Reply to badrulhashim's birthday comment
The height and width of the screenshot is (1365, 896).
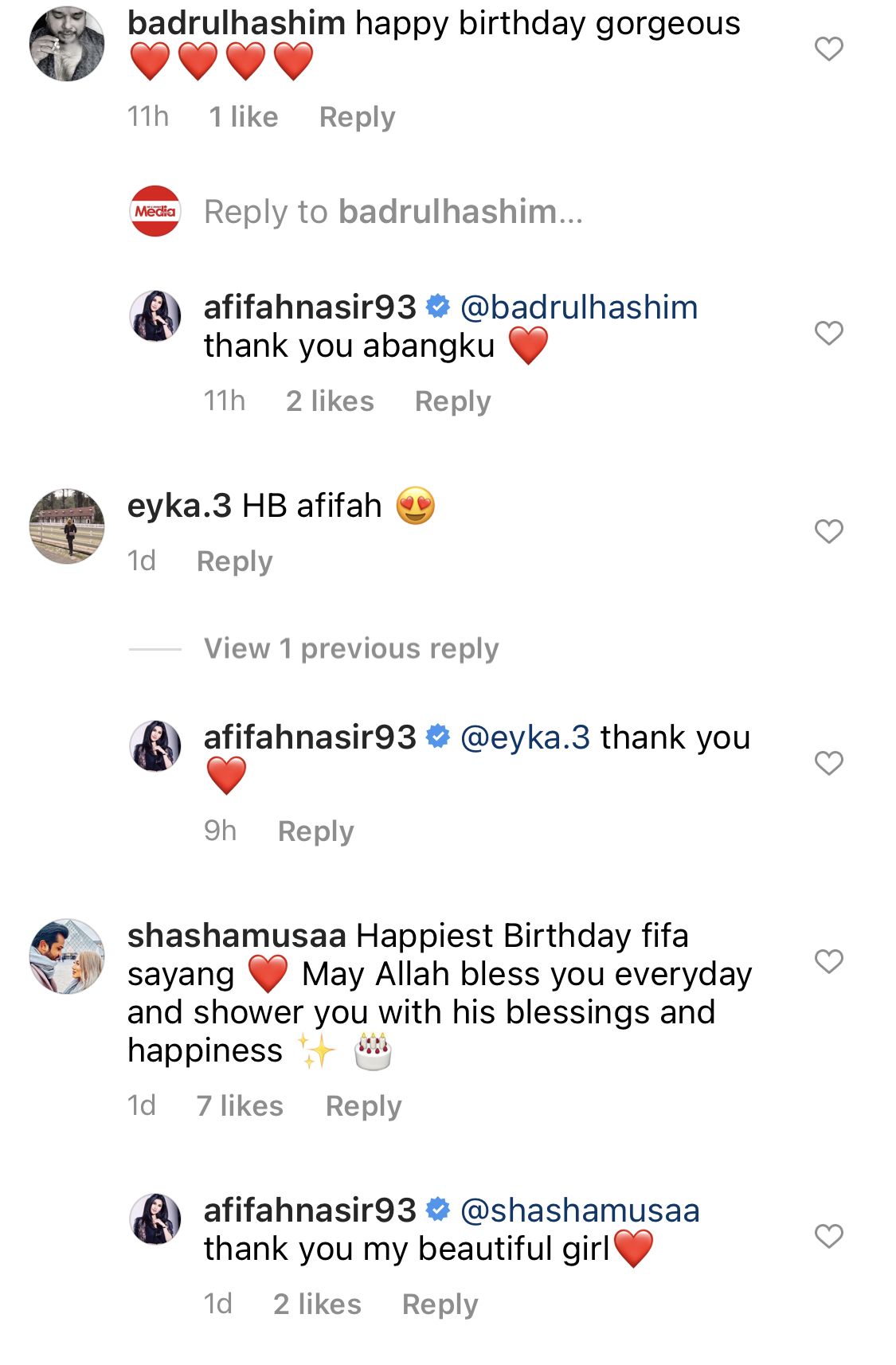pyautogui.click(x=357, y=117)
